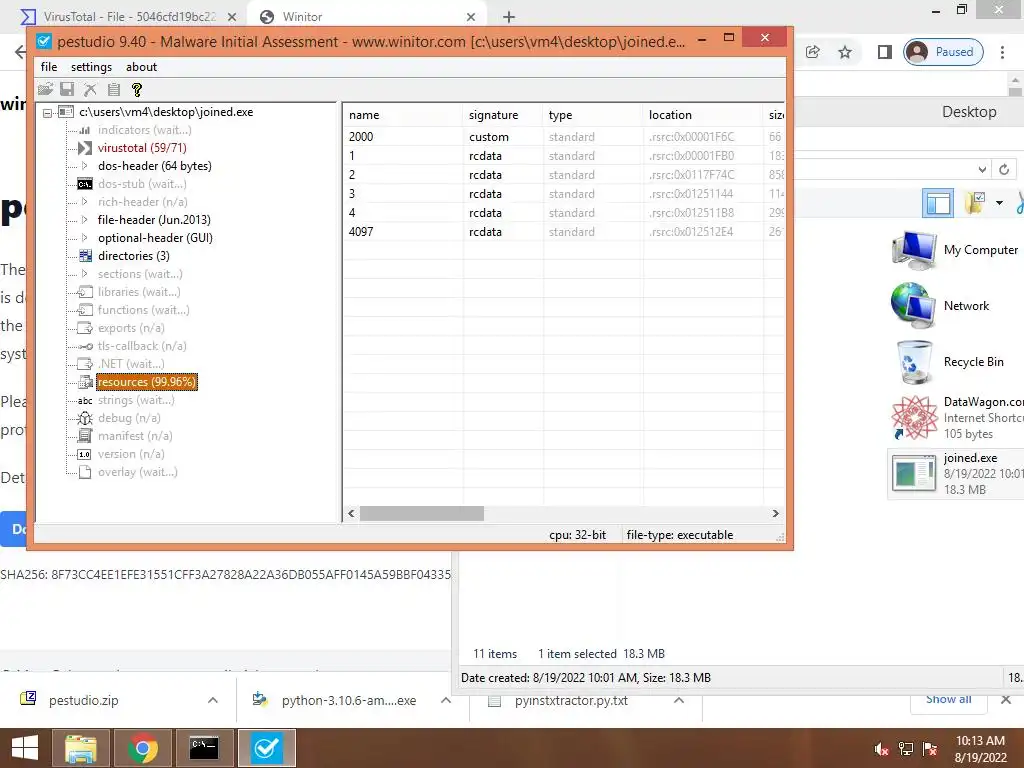Click the save toolbar icon in pestudio

(67, 89)
